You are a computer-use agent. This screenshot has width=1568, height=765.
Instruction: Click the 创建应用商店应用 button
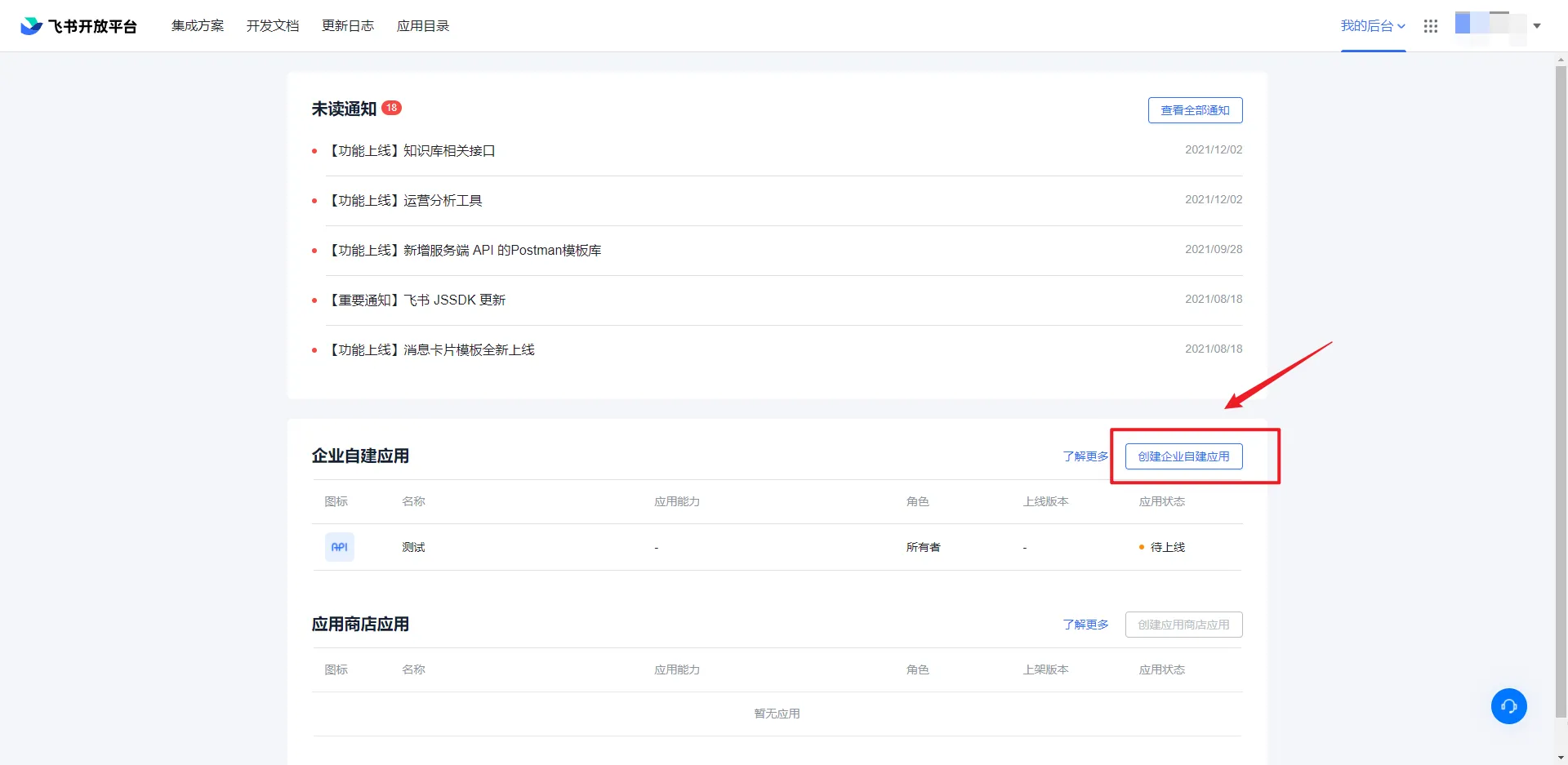tap(1183, 625)
